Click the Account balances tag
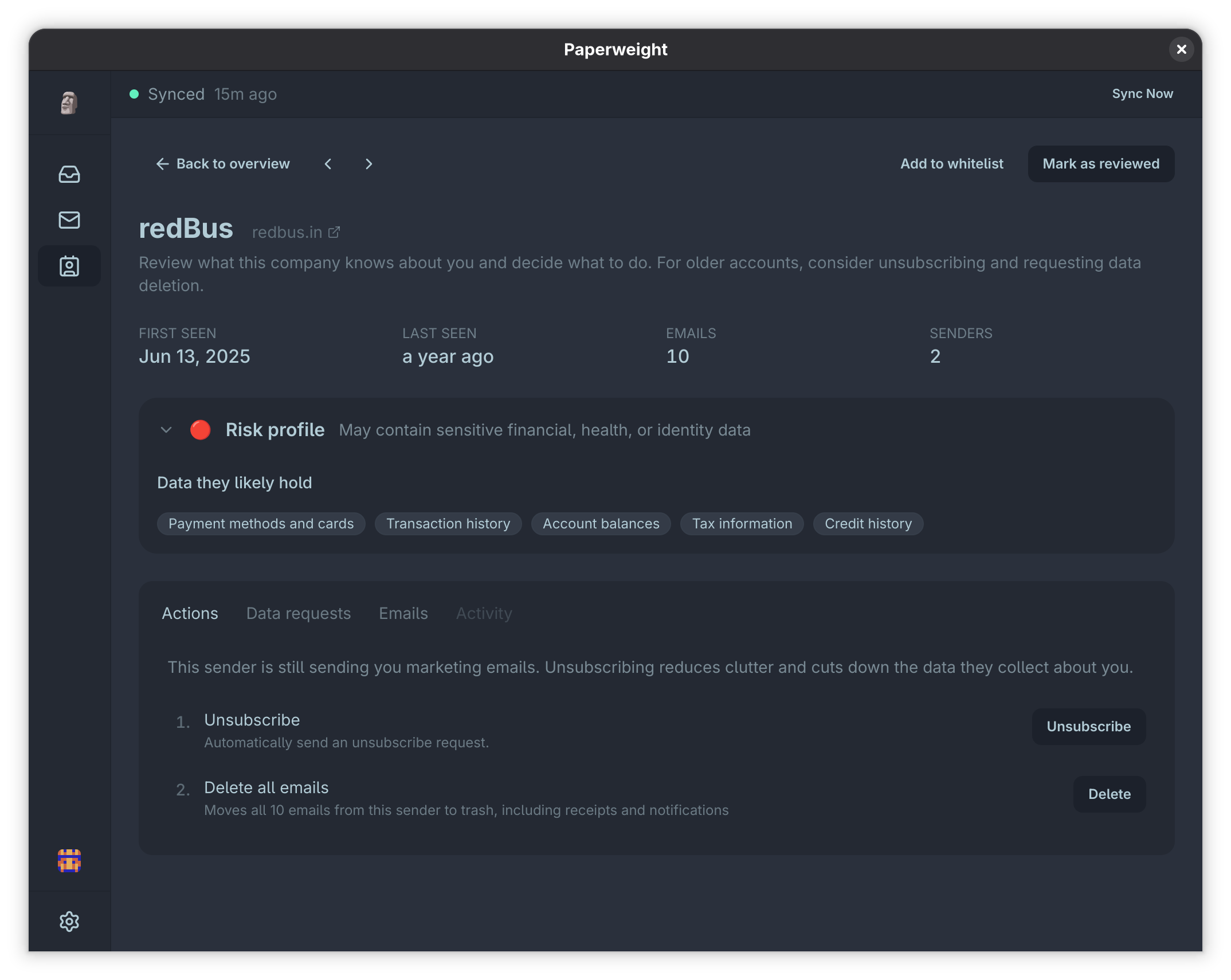Screen dimensions: 1231x980 pos(601,524)
